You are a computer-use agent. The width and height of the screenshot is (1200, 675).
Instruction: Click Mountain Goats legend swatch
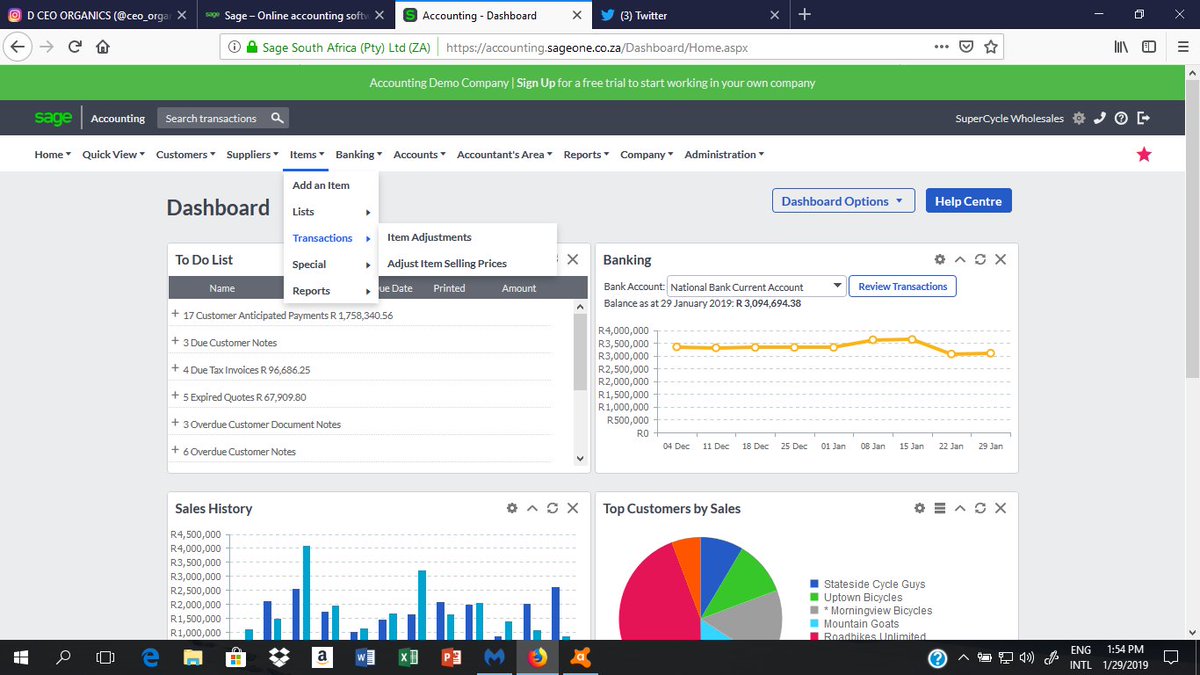[815, 623]
